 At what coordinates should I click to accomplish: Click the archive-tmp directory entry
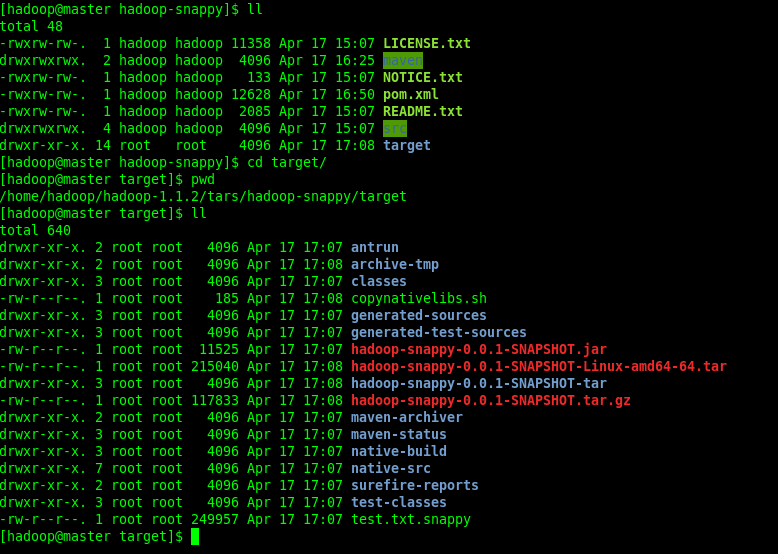395,264
